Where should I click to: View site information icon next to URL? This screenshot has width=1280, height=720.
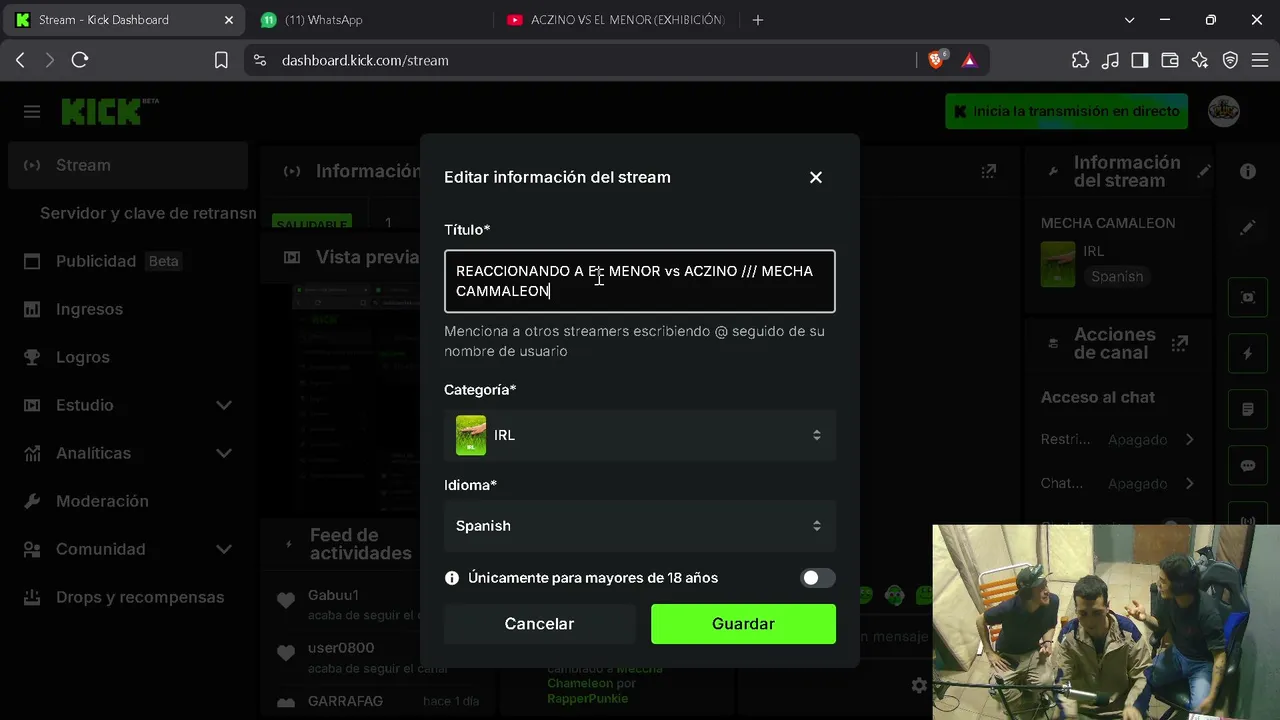point(260,60)
